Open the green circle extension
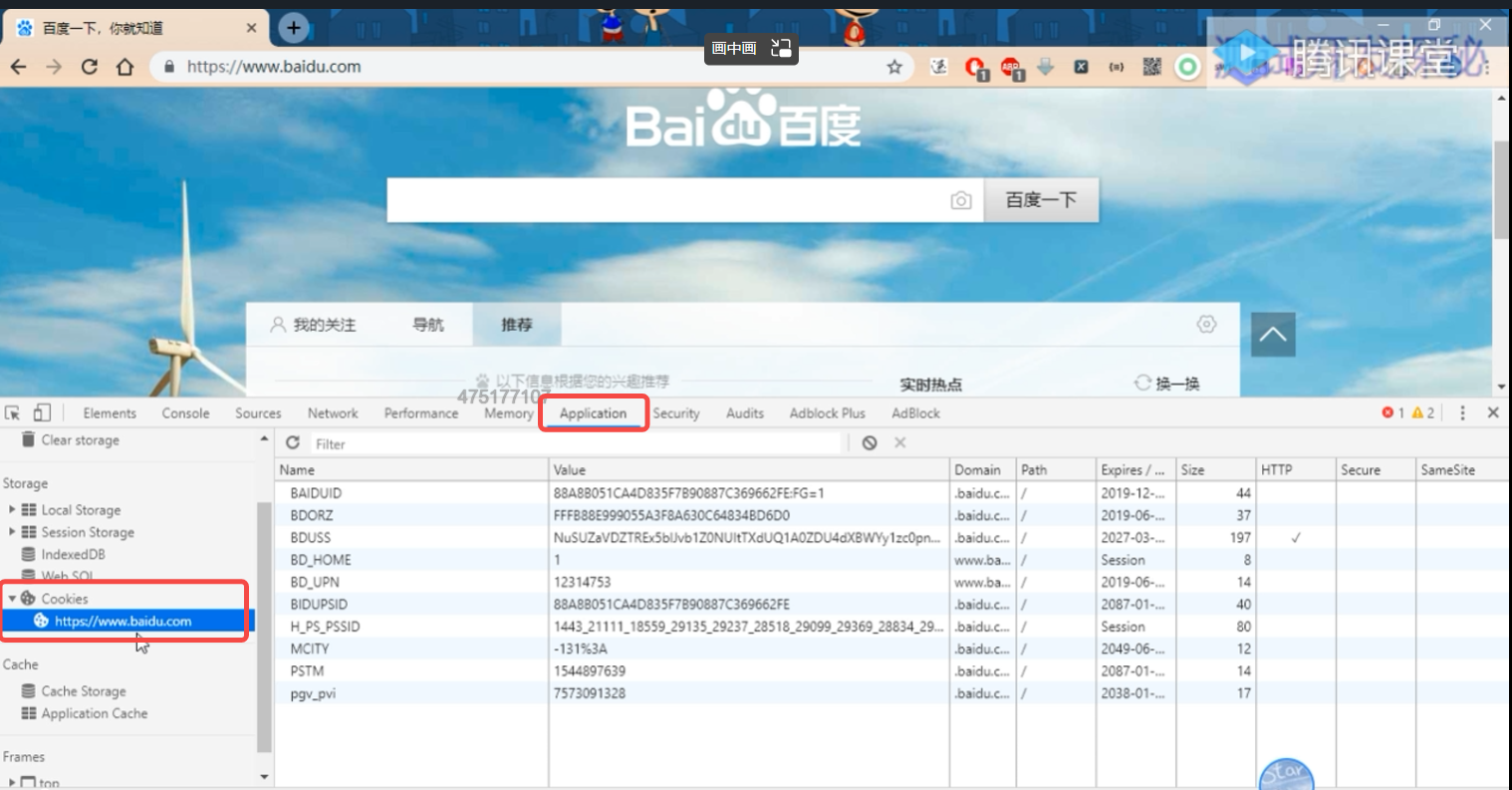The image size is (1512, 790). coord(1187,67)
